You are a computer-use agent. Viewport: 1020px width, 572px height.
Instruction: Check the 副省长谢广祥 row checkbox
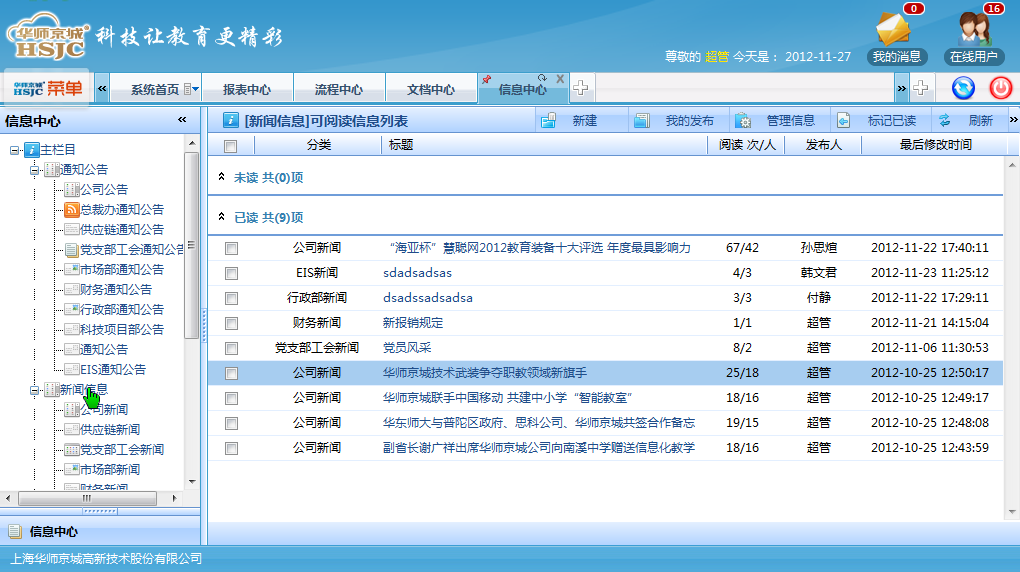pyautogui.click(x=231, y=448)
